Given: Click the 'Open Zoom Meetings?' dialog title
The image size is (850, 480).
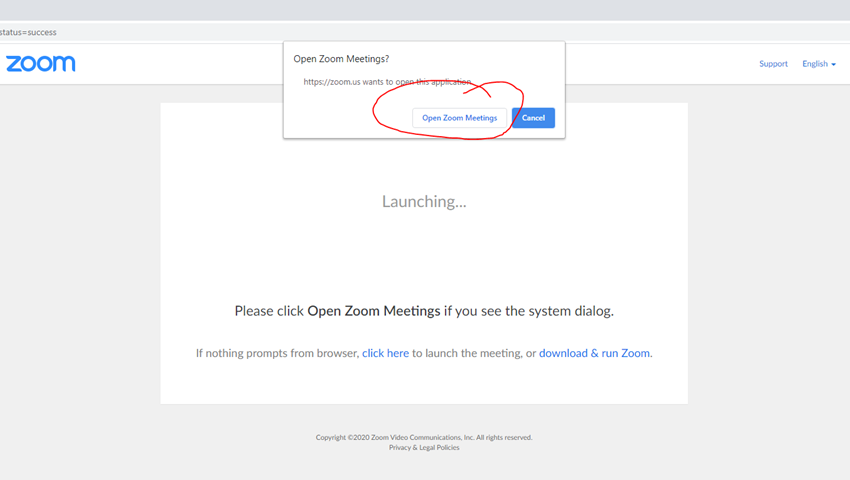Looking at the screenshot, I should click(x=341, y=59).
